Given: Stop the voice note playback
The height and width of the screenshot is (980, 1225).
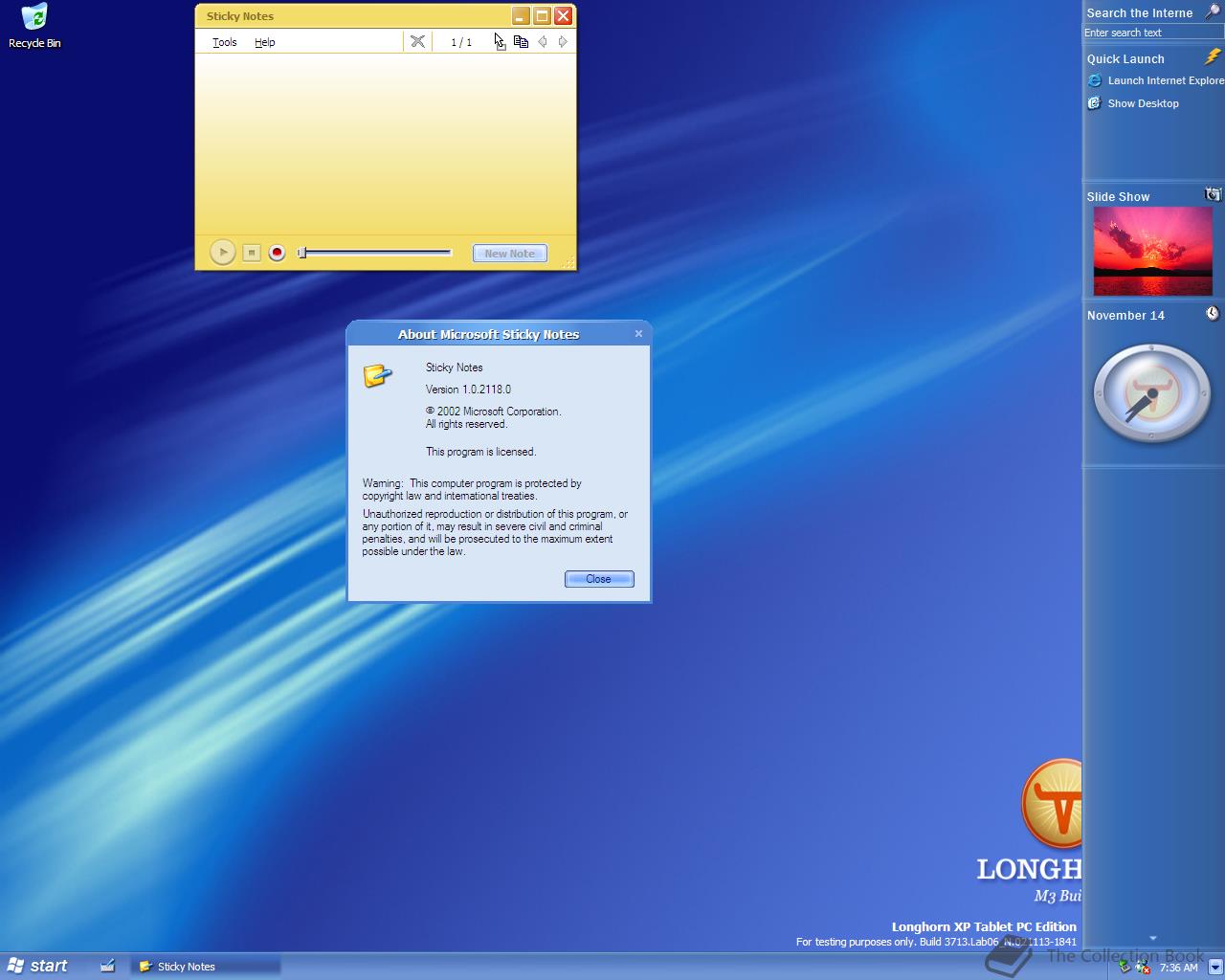Looking at the screenshot, I should tap(251, 253).
